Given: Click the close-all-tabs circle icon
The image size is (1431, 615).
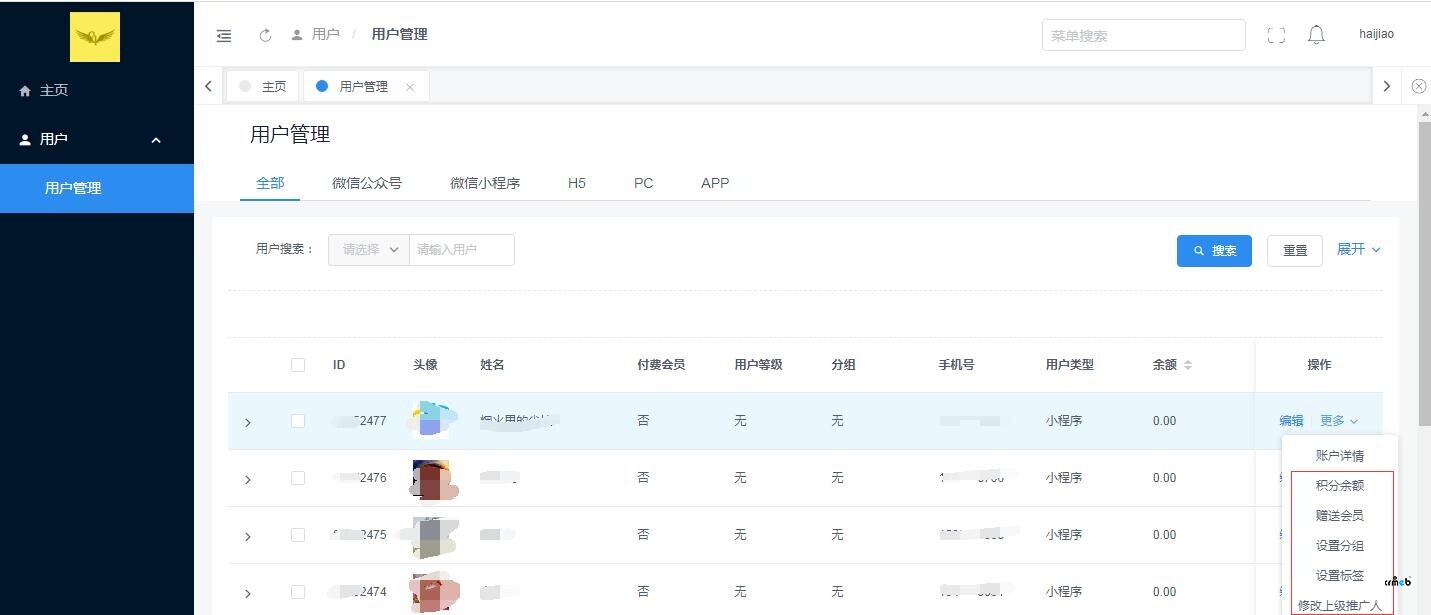Looking at the screenshot, I should (x=1419, y=86).
